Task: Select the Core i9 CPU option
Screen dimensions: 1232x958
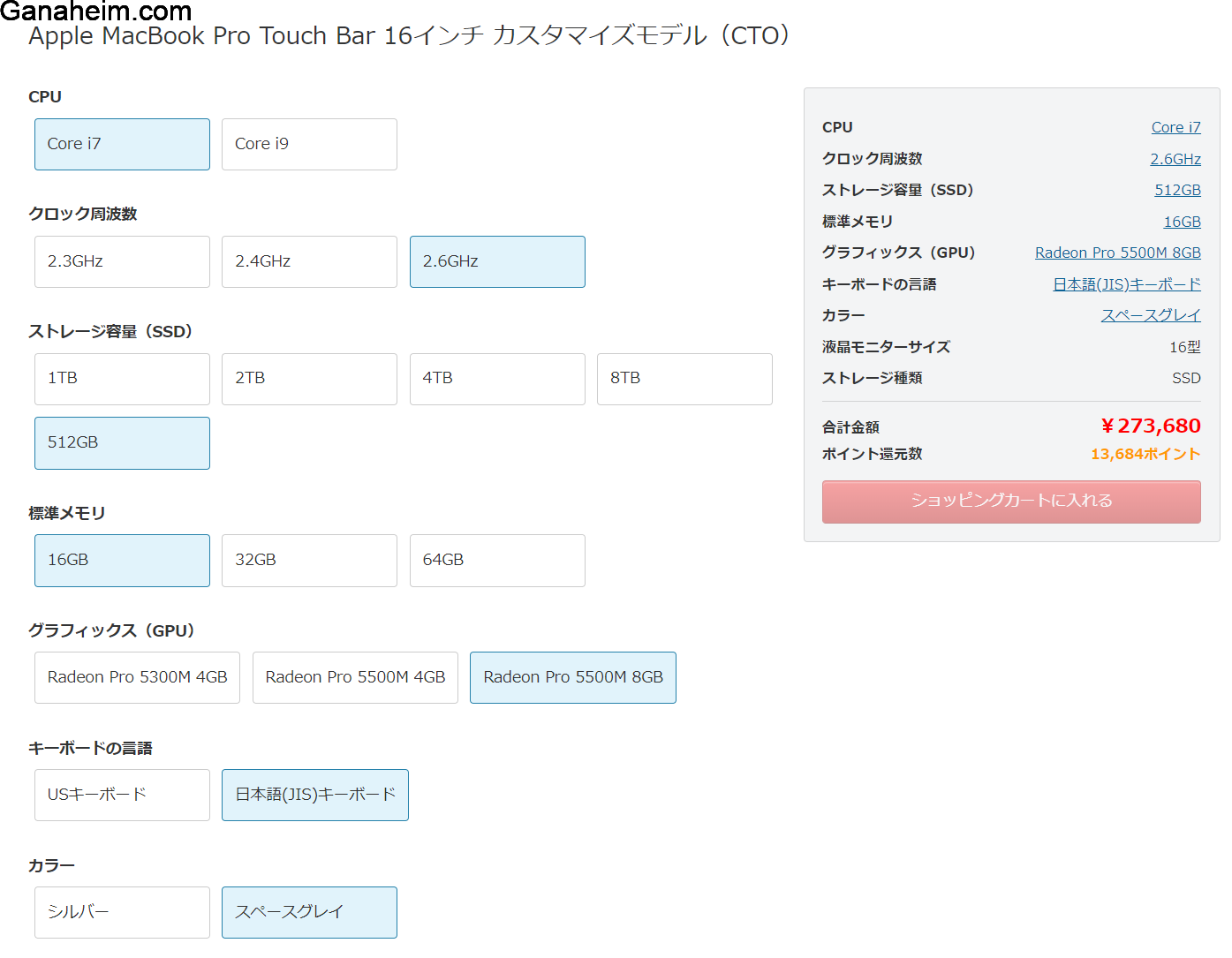Action: 309,144
